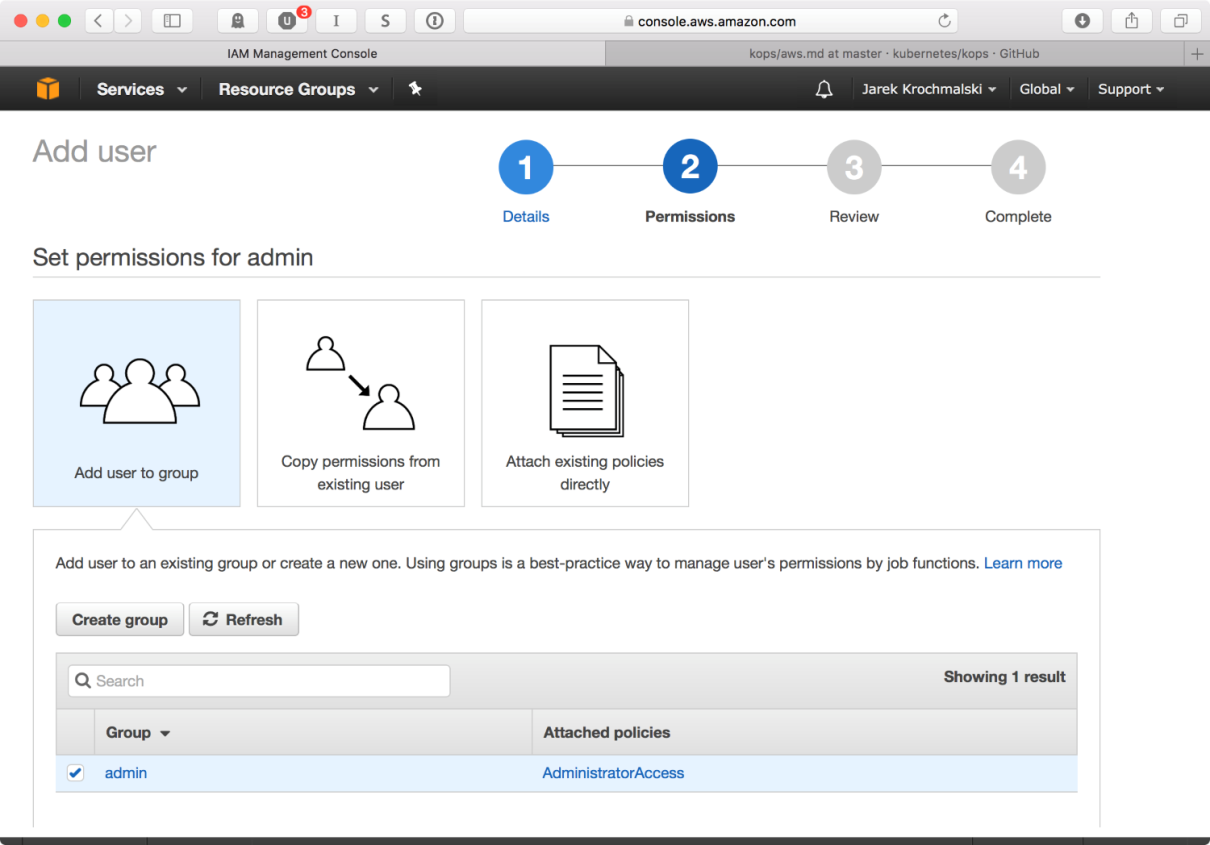Image resolution: width=1210 pixels, height=845 pixels.
Task: Click the Review step label
Action: (x=854, y=216)
